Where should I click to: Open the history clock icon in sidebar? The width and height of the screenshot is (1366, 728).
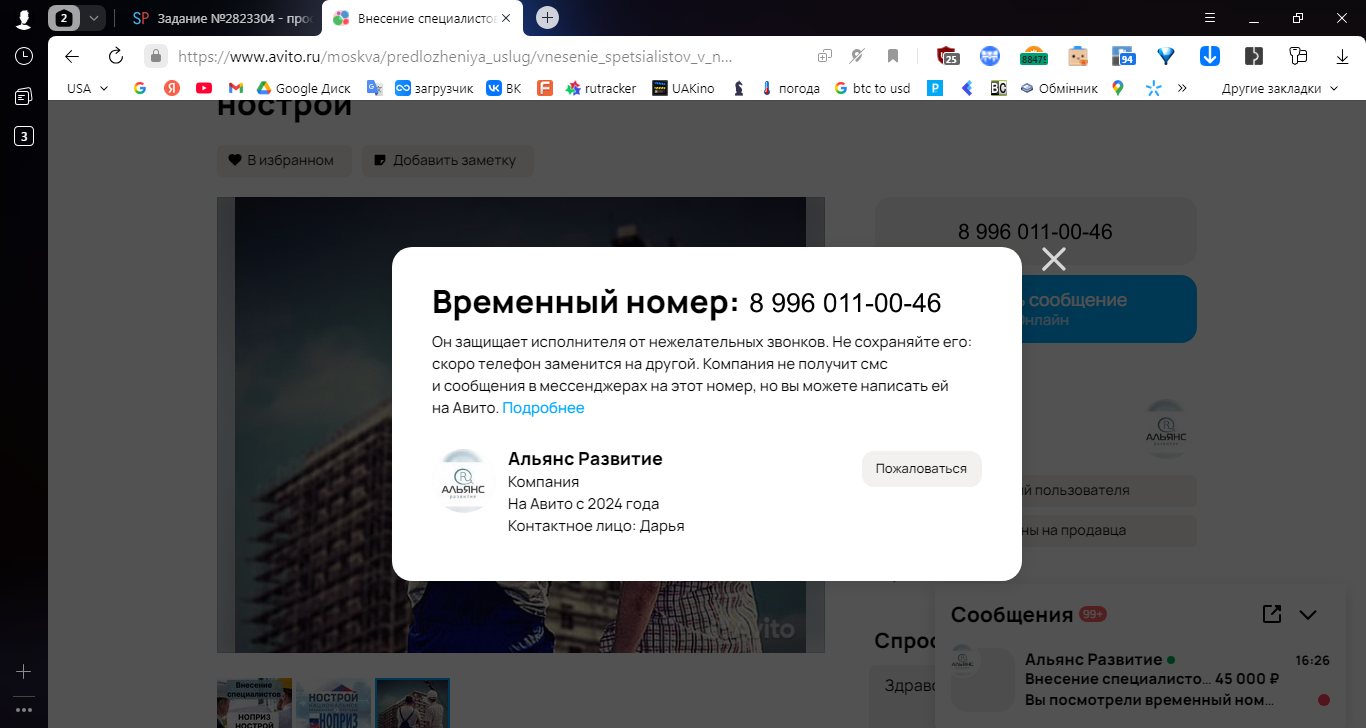tap(24, 56)
